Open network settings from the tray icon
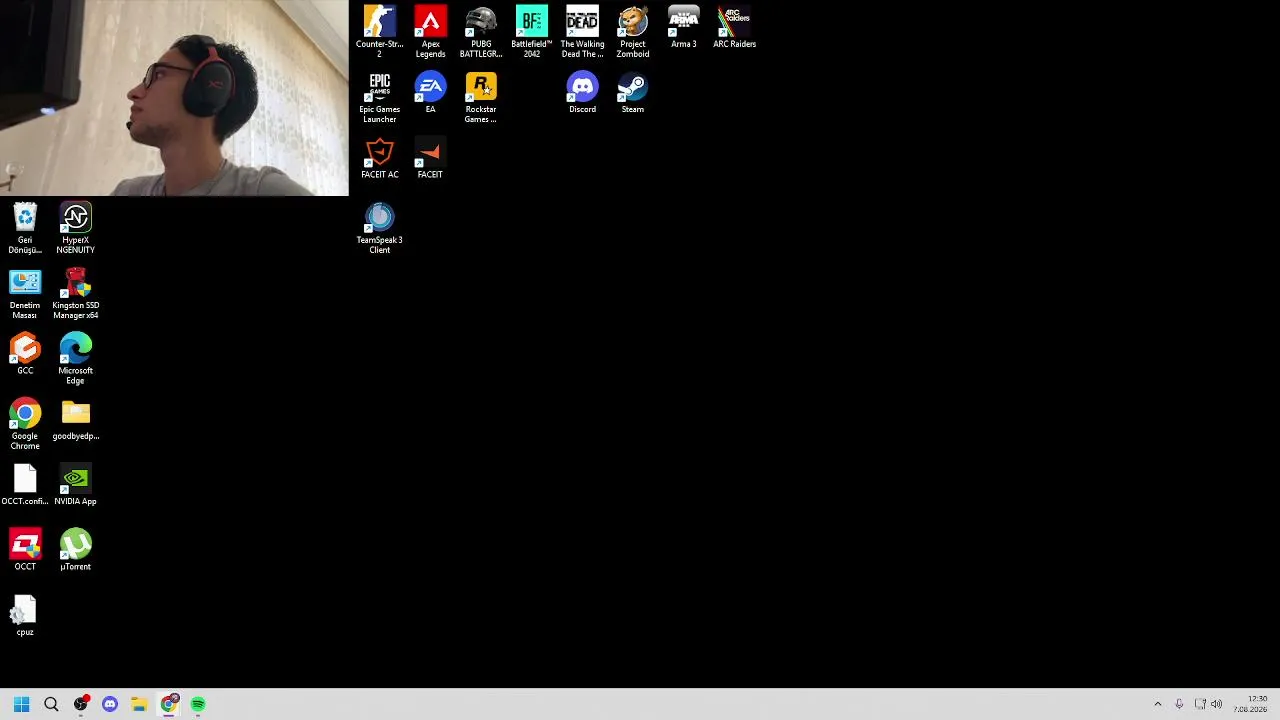The width and height of the screenshot is (1280, 720). [1200, 704]
